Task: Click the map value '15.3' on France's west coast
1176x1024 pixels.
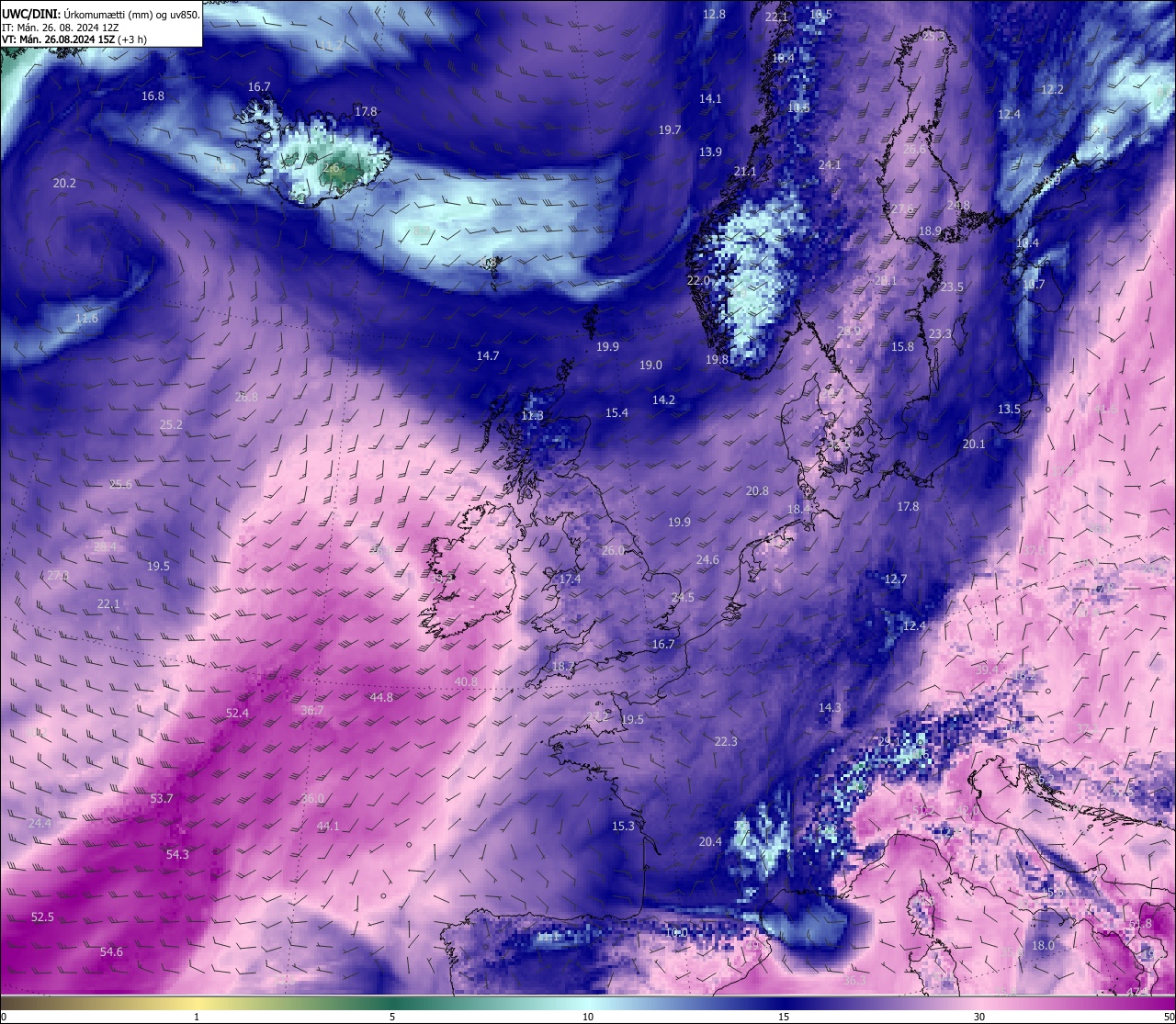Action: tap(623, 827)
